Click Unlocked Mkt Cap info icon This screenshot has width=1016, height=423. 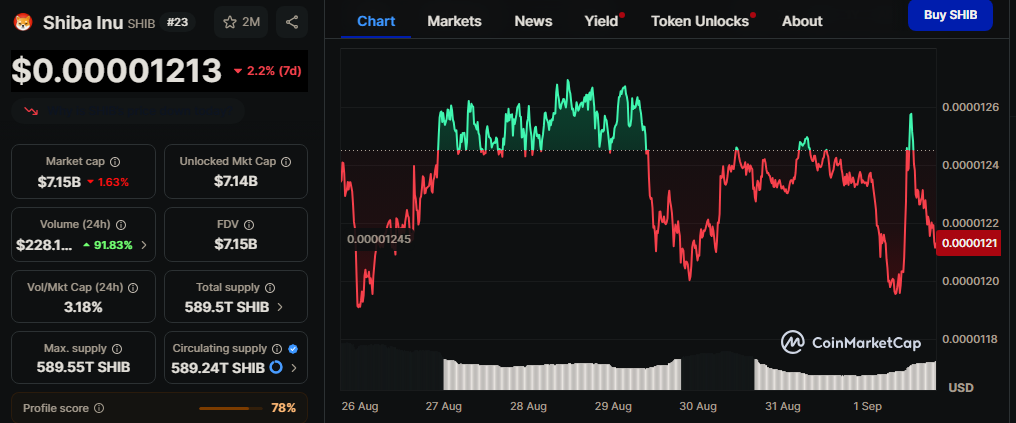[286, 161]
